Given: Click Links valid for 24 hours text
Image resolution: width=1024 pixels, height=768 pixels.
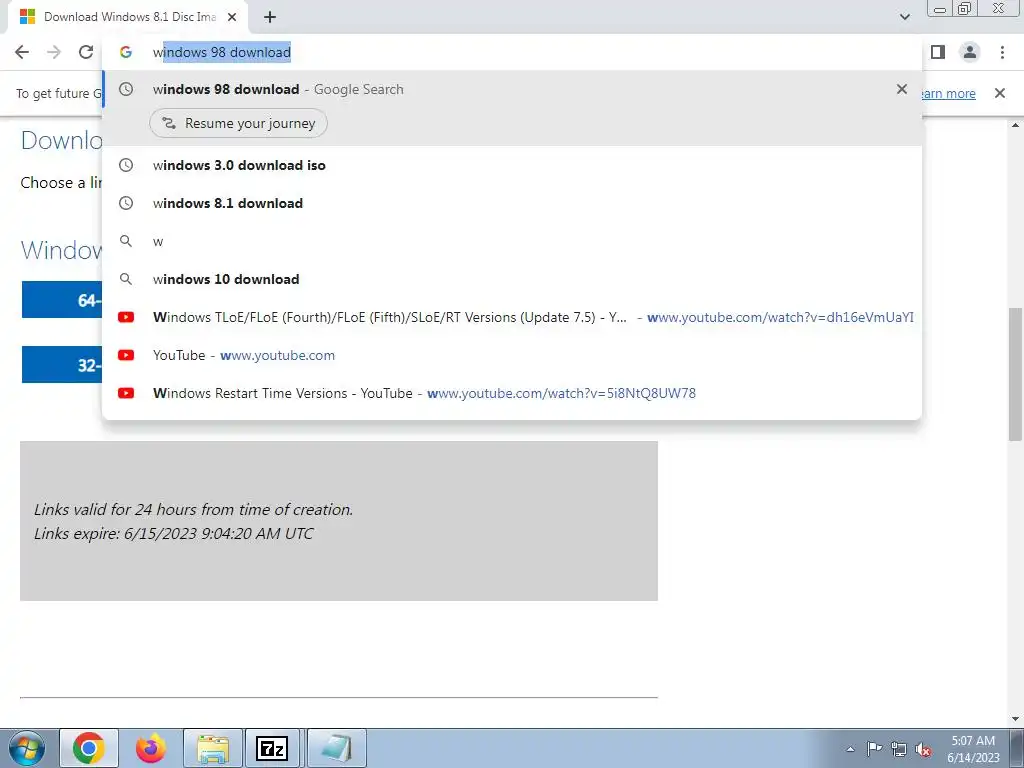Looking at the screenshot, I should pos(193,509).
